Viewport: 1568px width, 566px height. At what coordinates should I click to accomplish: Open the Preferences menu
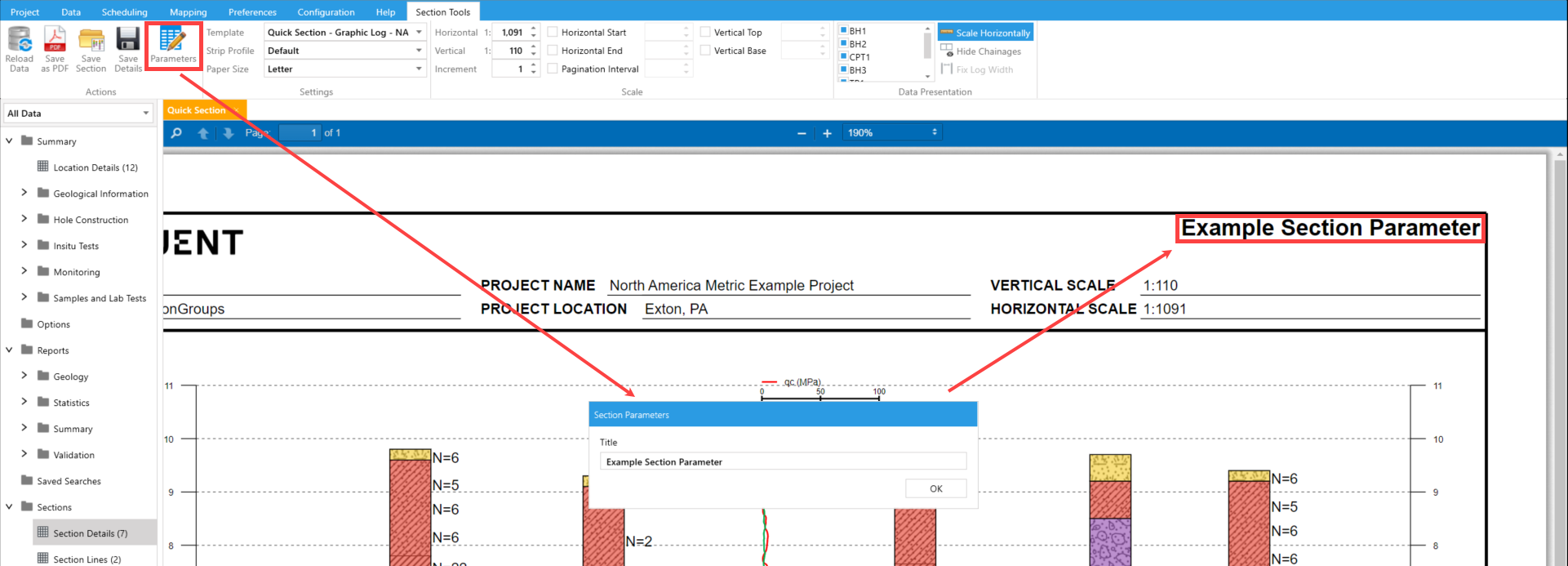point(252,11)
